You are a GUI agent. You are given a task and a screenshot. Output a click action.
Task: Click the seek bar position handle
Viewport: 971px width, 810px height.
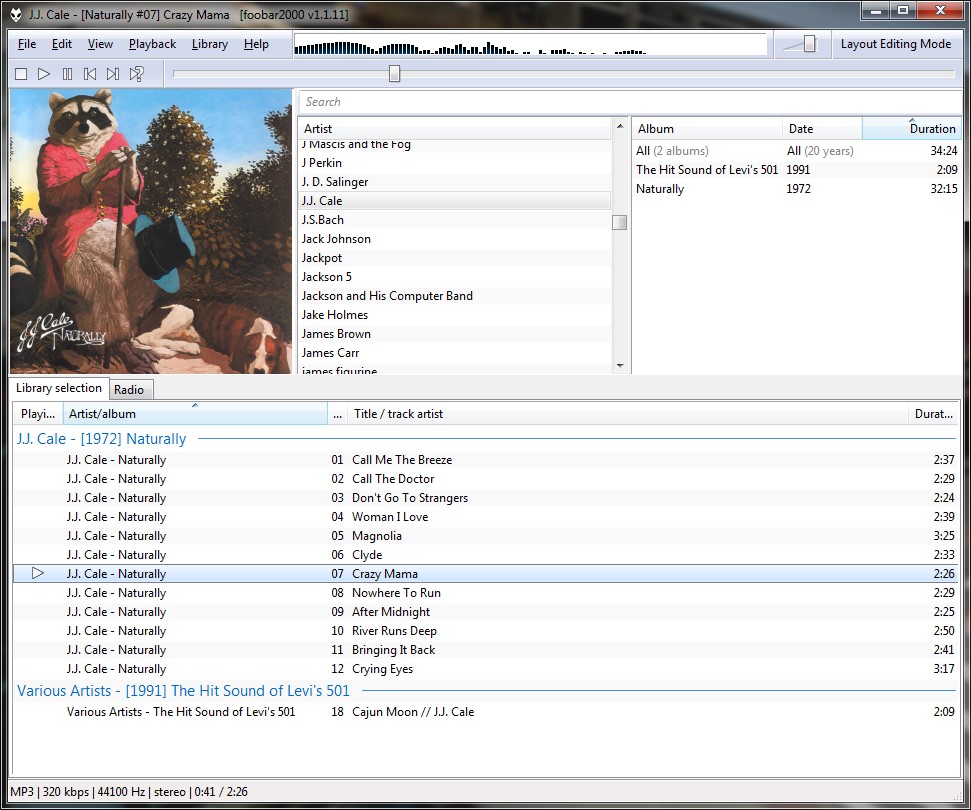[x=394, y=74]
